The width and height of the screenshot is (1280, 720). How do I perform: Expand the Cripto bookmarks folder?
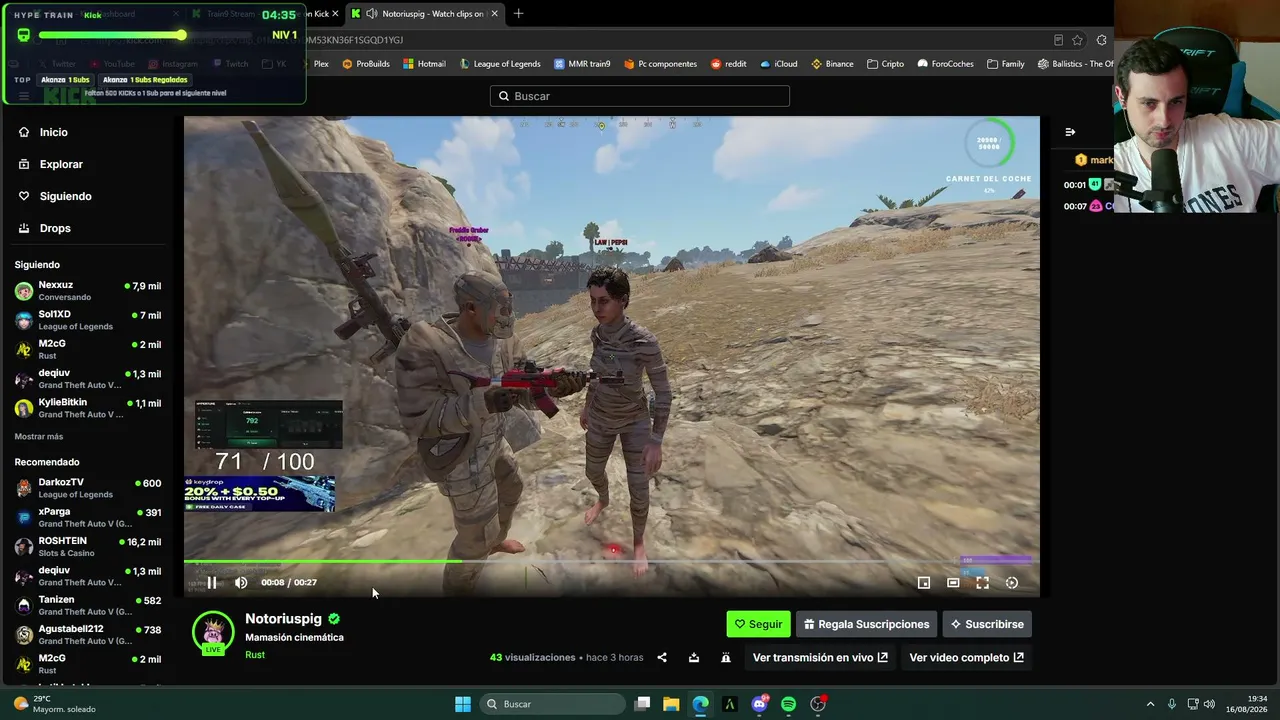886,64
